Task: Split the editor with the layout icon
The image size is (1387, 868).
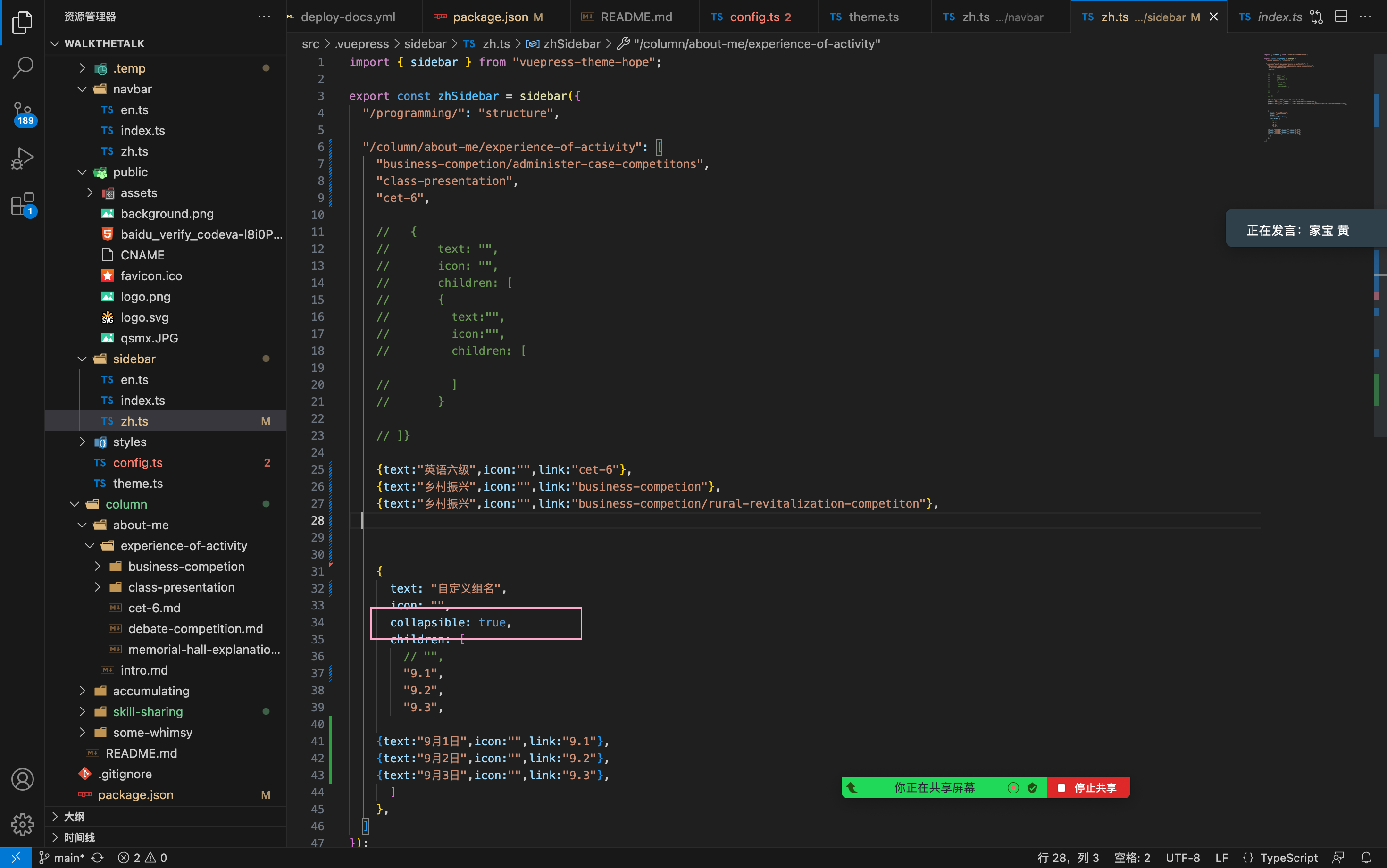Action: (1341, 17)
